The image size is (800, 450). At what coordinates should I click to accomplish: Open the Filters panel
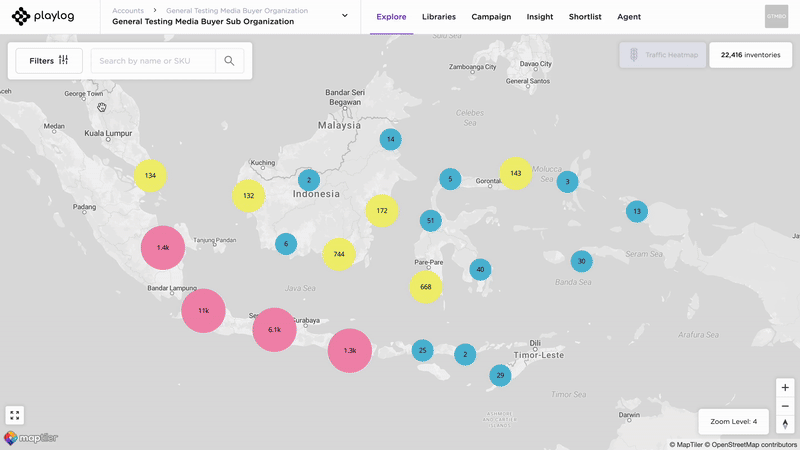(x=49, y=61)
